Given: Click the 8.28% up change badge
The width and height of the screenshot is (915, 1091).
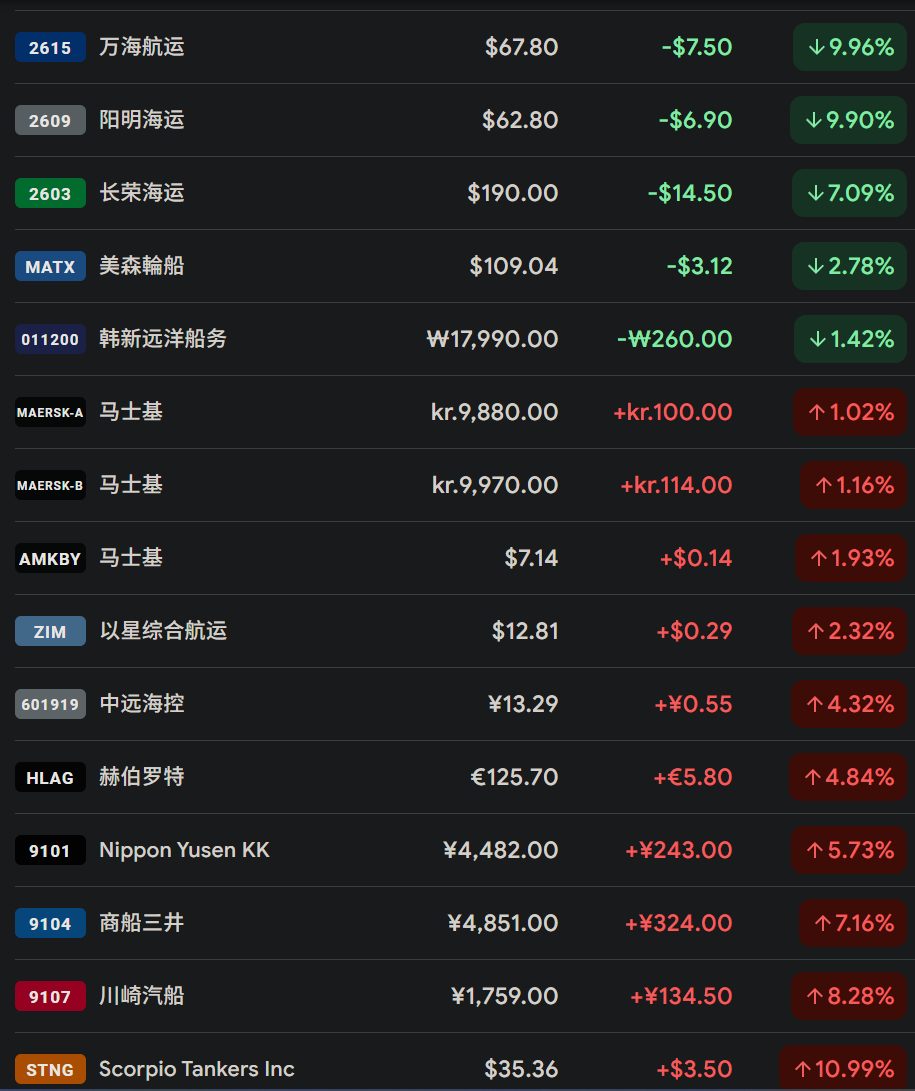Looking at the screenshot, I should tap(849, 996).
